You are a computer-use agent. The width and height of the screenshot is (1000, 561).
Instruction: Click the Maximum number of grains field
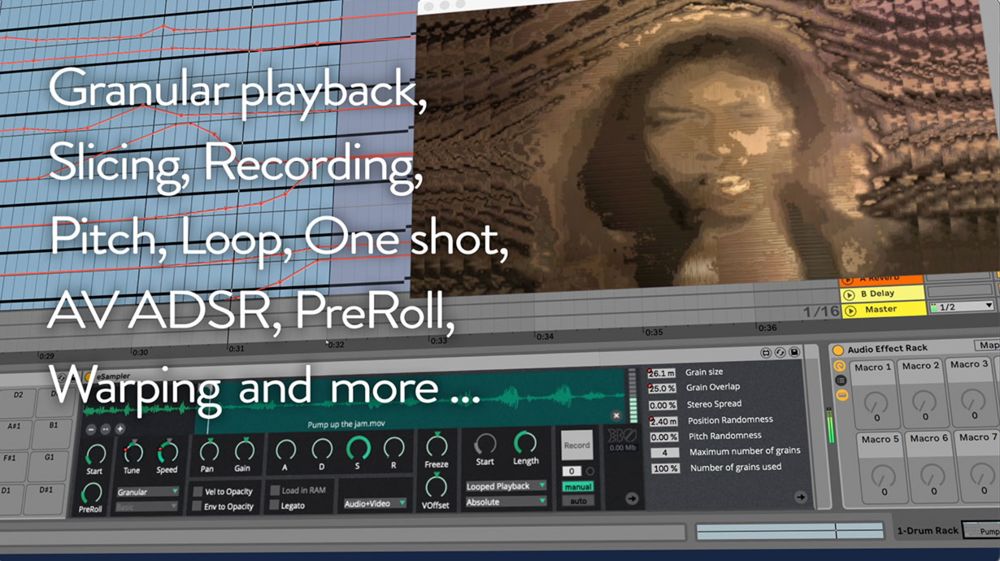(x=665, y=453)
